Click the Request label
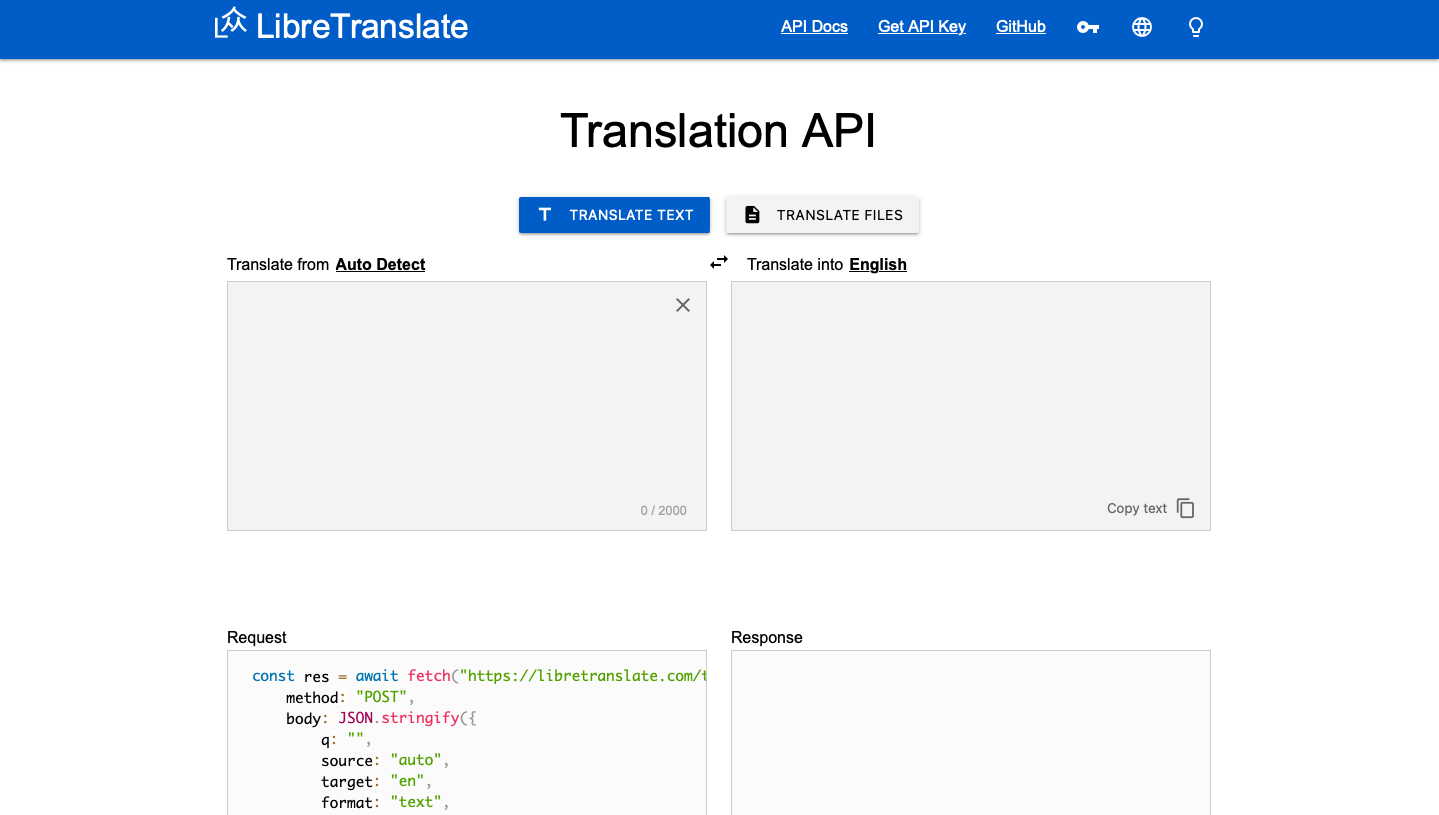The width and height of the screenshot is (1439, 815). pos(257,637)
